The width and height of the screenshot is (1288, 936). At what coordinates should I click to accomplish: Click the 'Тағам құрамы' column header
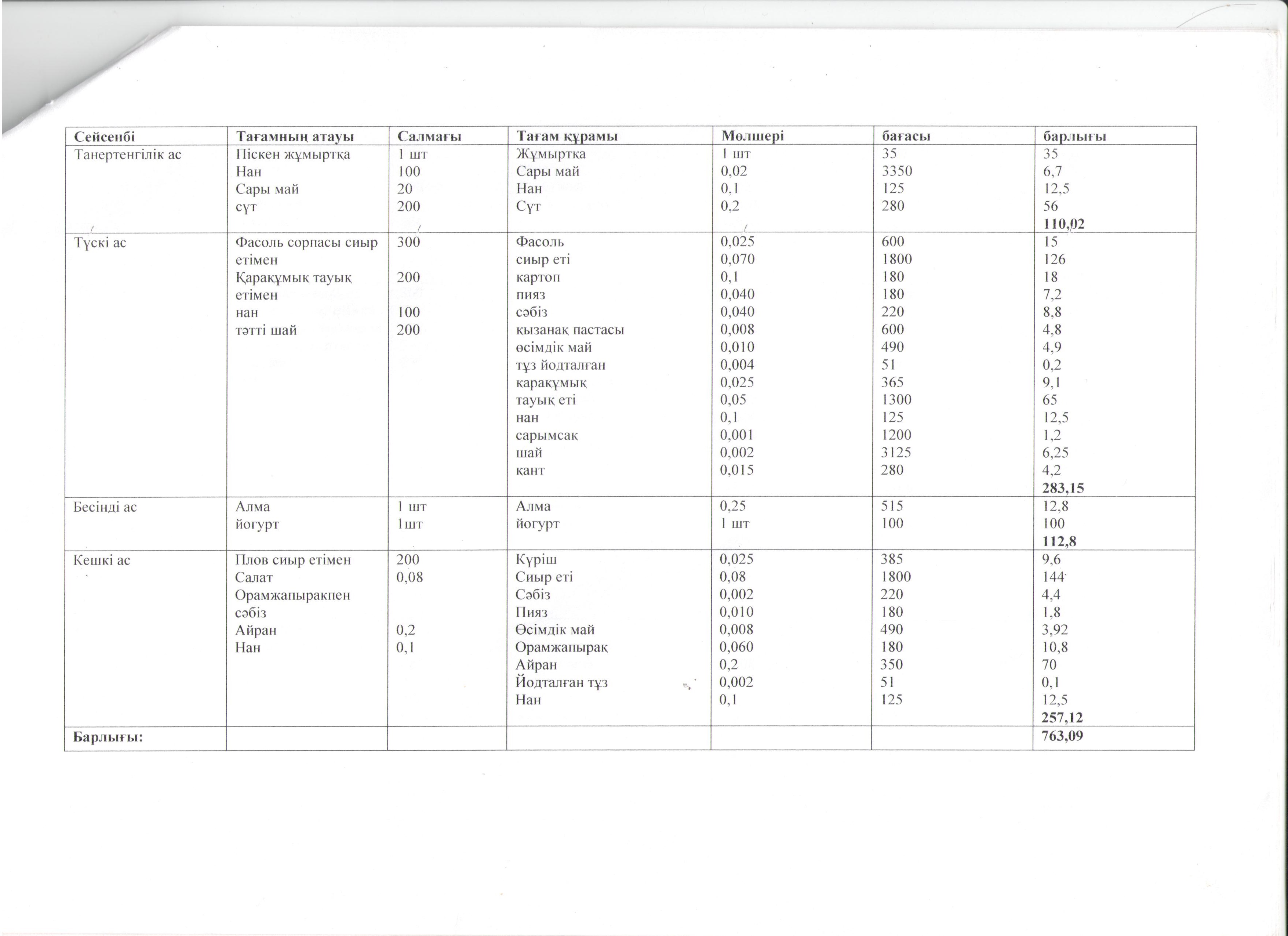(x=566, y=136)
